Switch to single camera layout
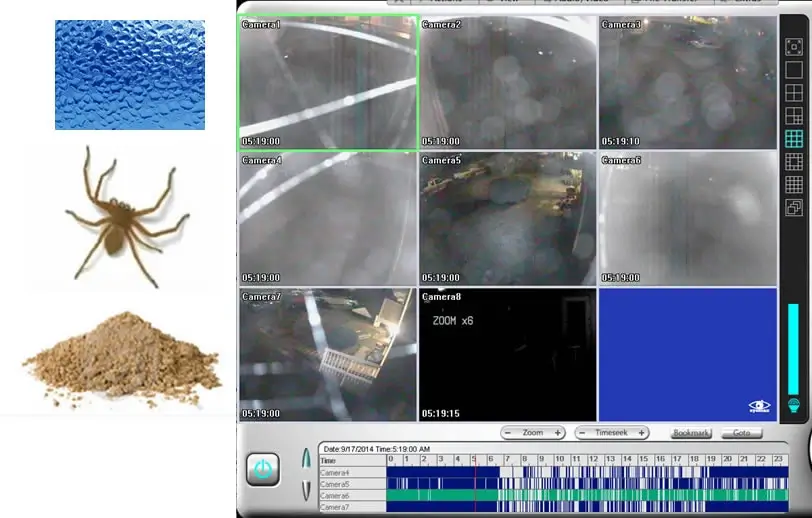Viewport: 812px width, 518px height. click(794, 70)
